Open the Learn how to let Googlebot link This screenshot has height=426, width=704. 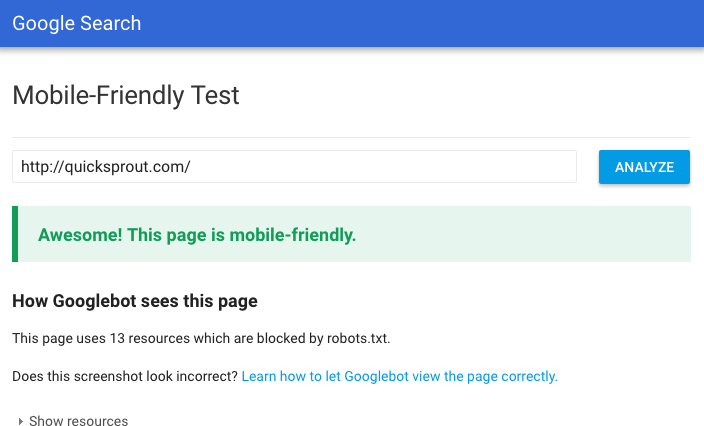[x=399, y=376]
